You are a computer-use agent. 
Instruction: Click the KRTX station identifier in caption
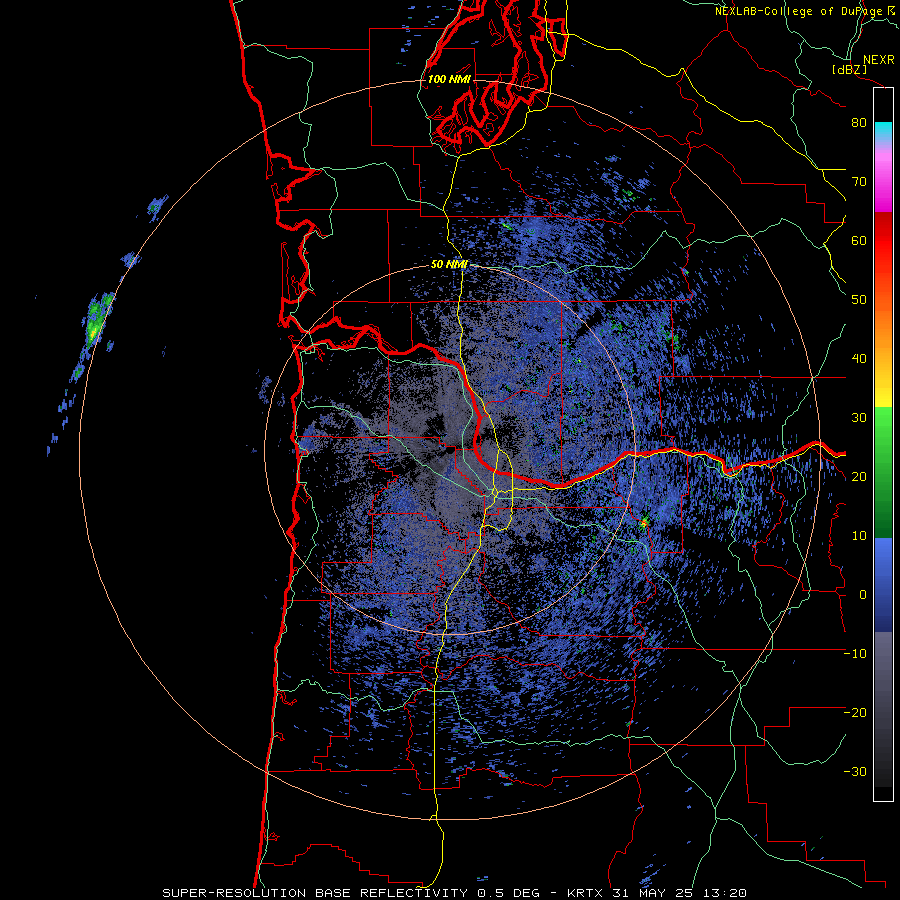pos(585,893)
